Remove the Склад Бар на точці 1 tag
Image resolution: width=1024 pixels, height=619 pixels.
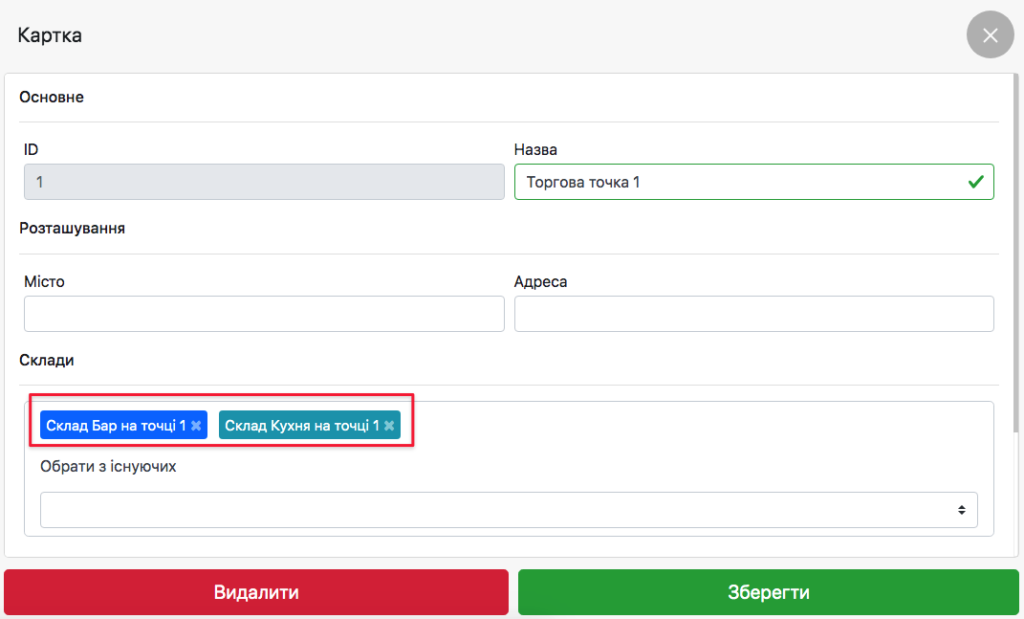coord(197,426)
